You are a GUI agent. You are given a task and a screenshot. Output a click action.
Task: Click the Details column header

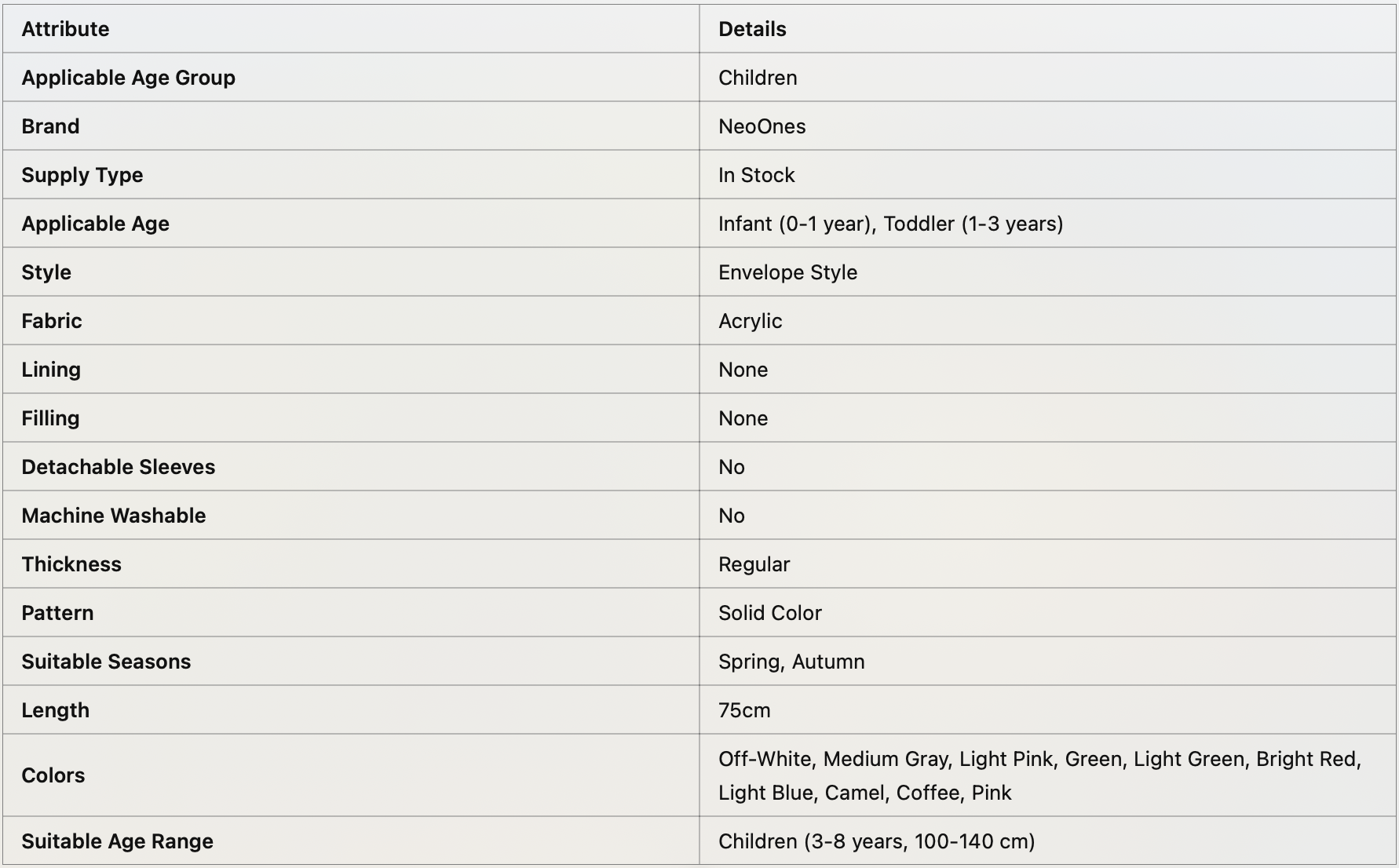click(752, 29)
